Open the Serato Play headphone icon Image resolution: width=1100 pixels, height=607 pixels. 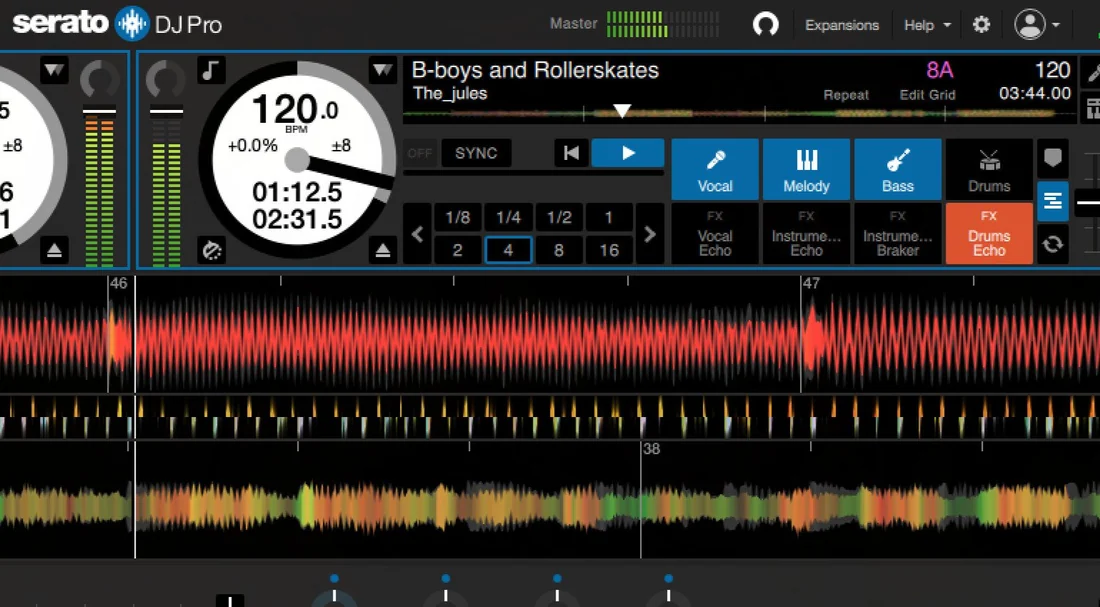pos(765,25)
